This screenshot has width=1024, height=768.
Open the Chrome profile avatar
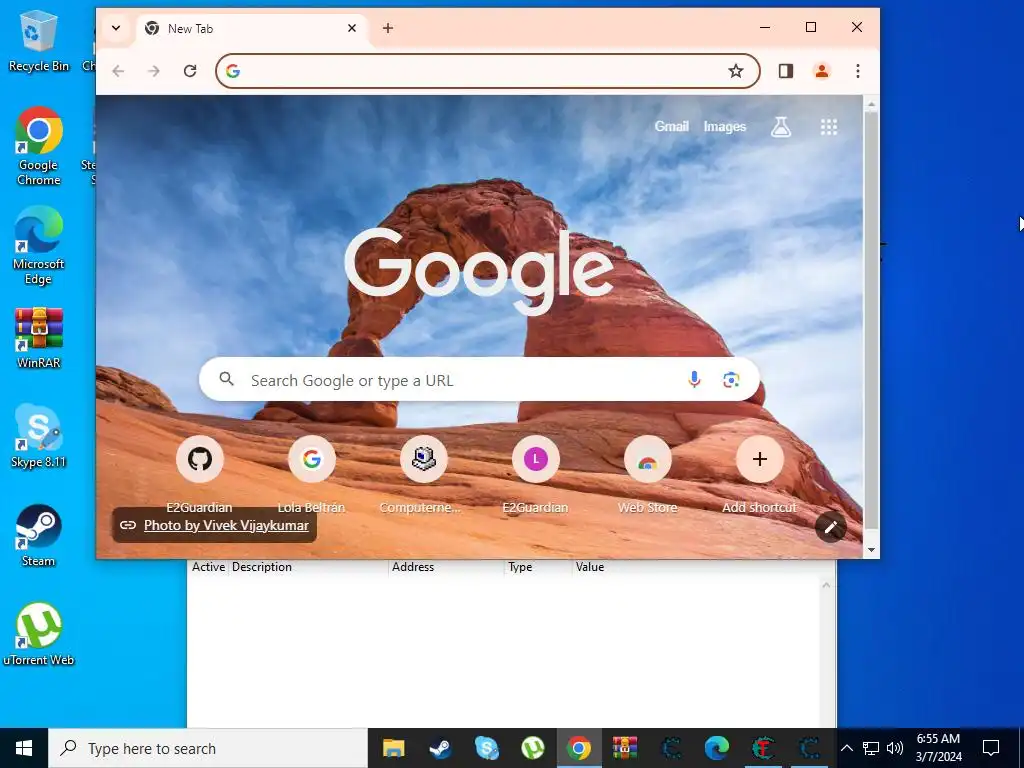[x=822, y=71]
